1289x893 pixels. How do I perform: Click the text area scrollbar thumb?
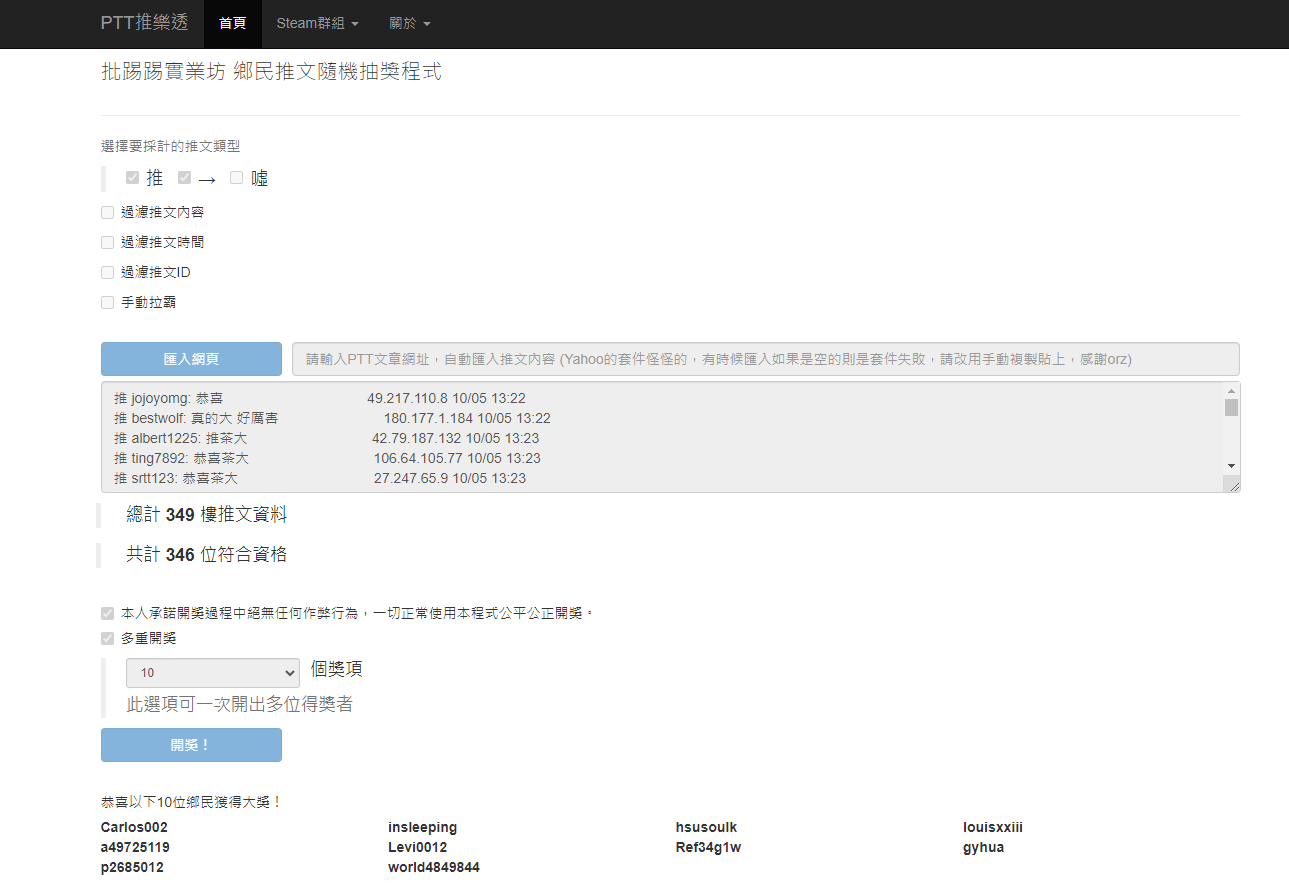tap(1231, 407)
